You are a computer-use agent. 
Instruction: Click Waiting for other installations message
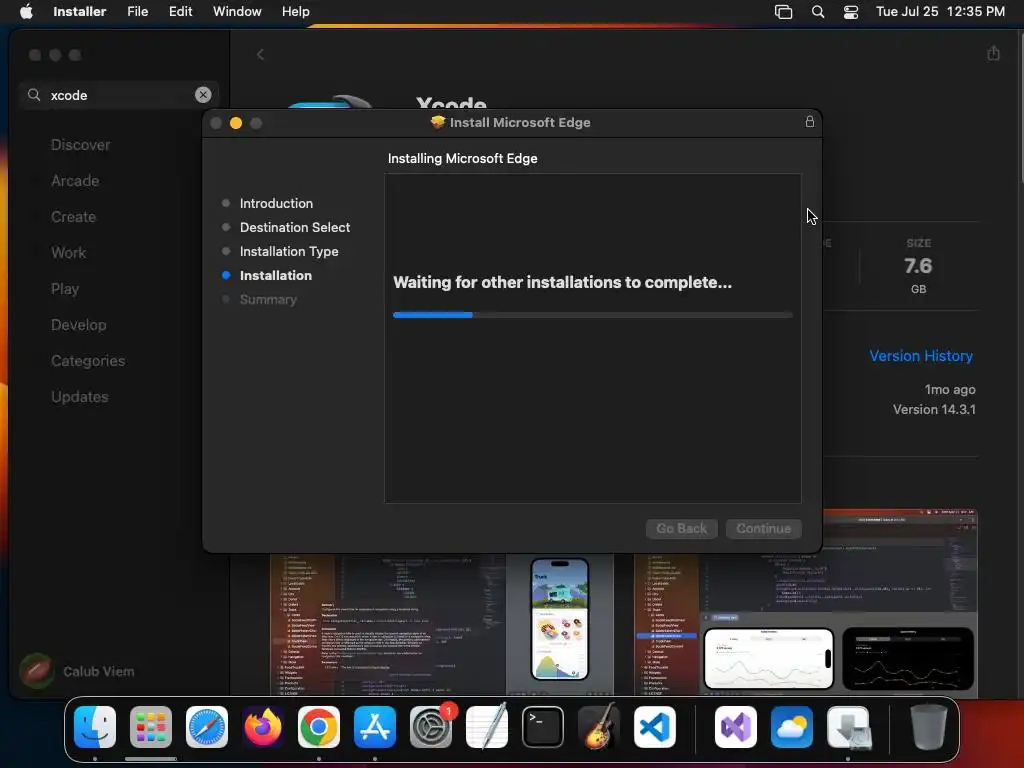point(562,282)
